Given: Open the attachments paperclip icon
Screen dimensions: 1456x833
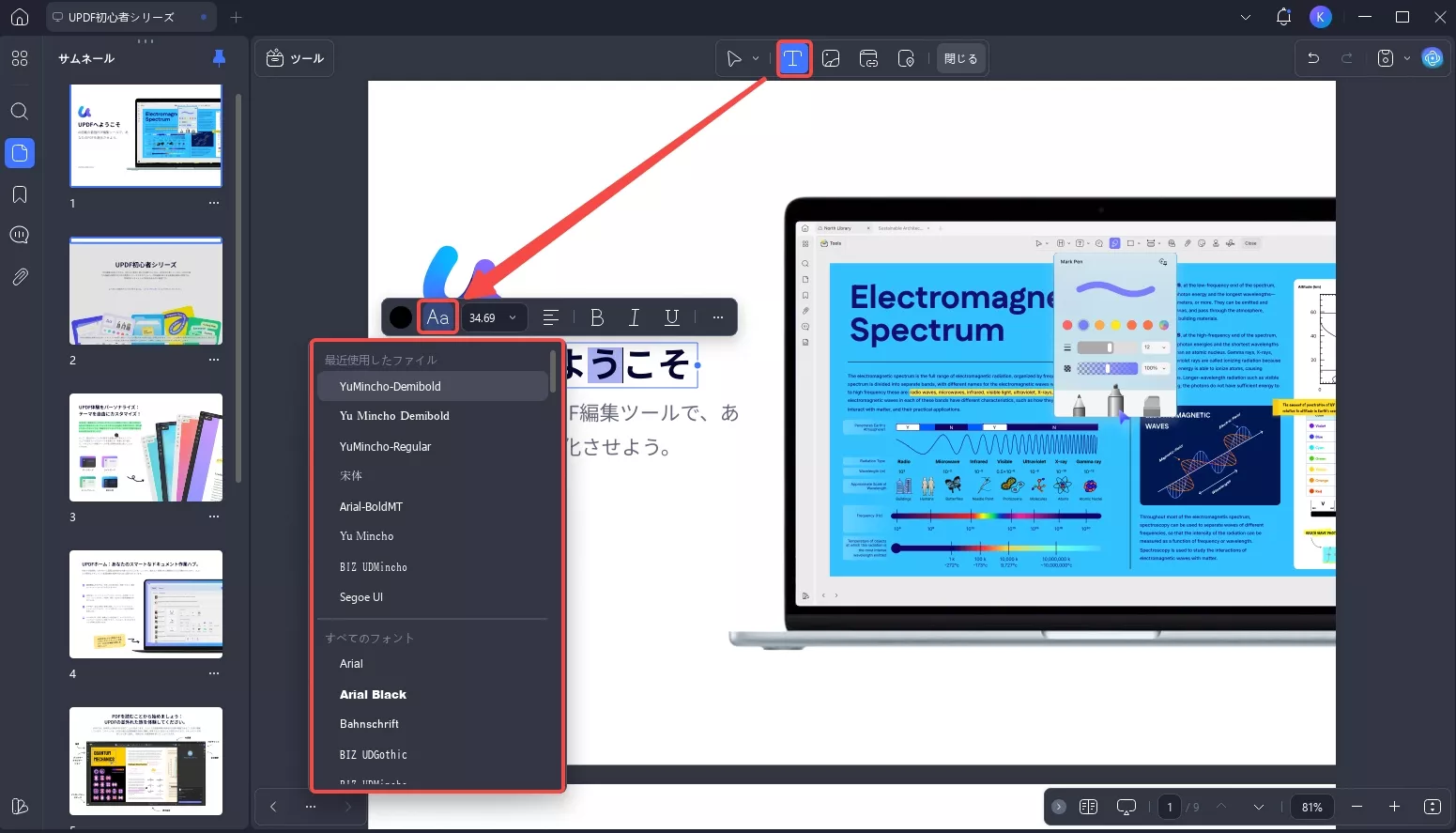Looking at the screenshot, I should tap(20, 277).
